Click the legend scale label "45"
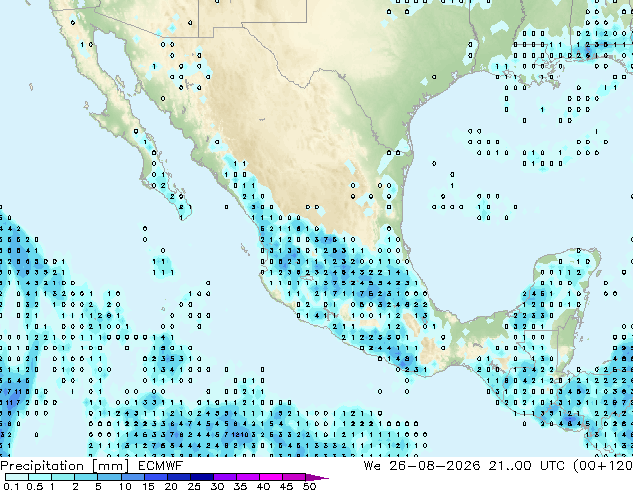This screenshot has height=490, width=634. click(x=286, y=486)
